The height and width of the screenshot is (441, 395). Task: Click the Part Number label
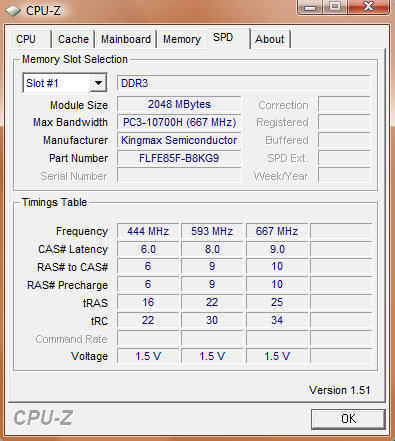[x=78, y=158]
